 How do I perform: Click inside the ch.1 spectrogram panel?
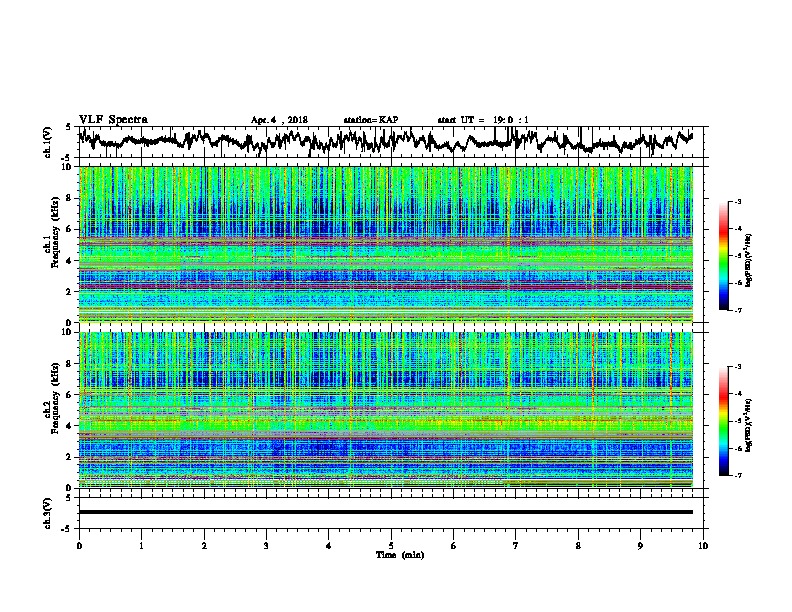pos(385,244)
